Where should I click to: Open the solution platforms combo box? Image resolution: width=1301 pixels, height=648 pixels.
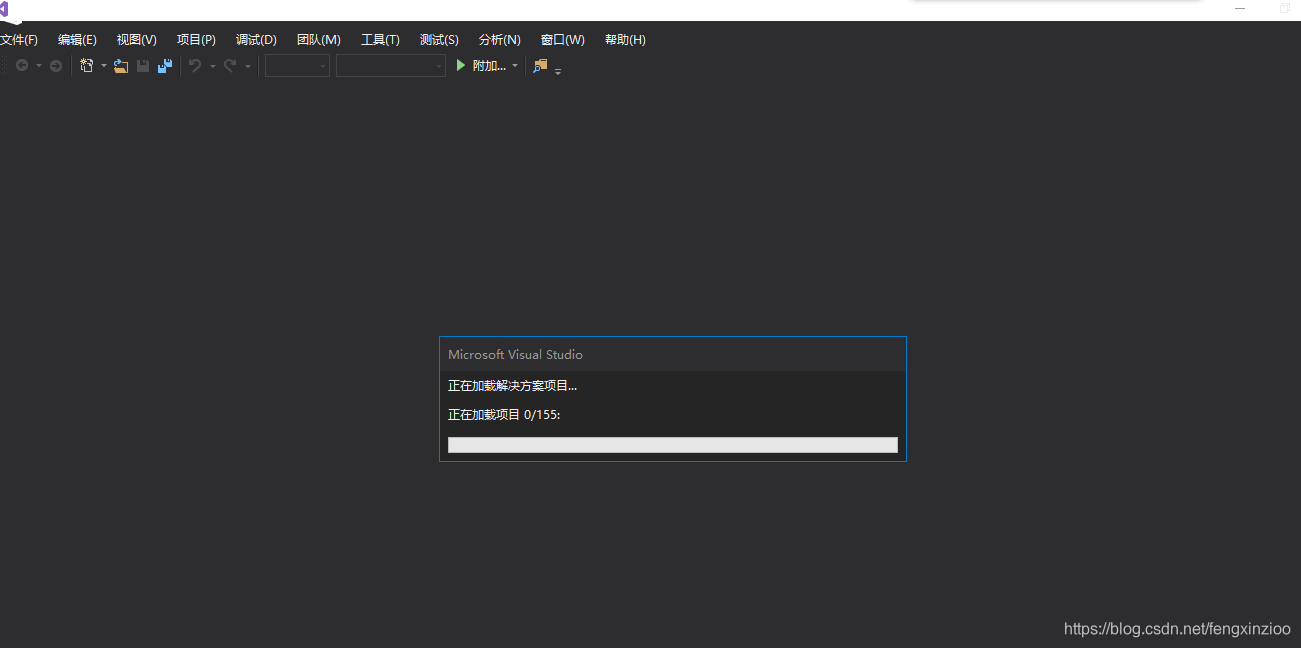tap(391, 66)
